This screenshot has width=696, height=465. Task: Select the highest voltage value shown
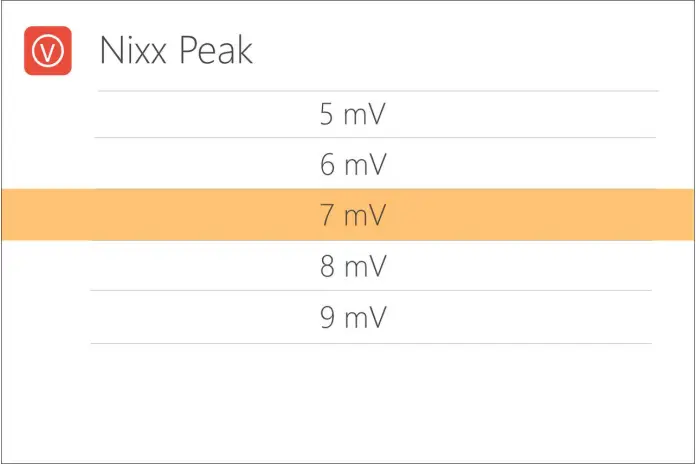352,318
